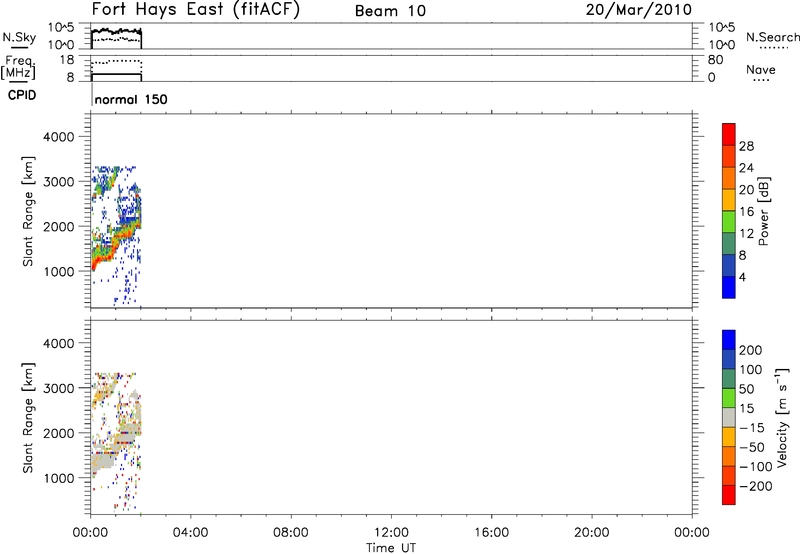Screen dimensions: 800x554
Task: Click the 'Beam 10' label
Action: [x=390, y=11]
